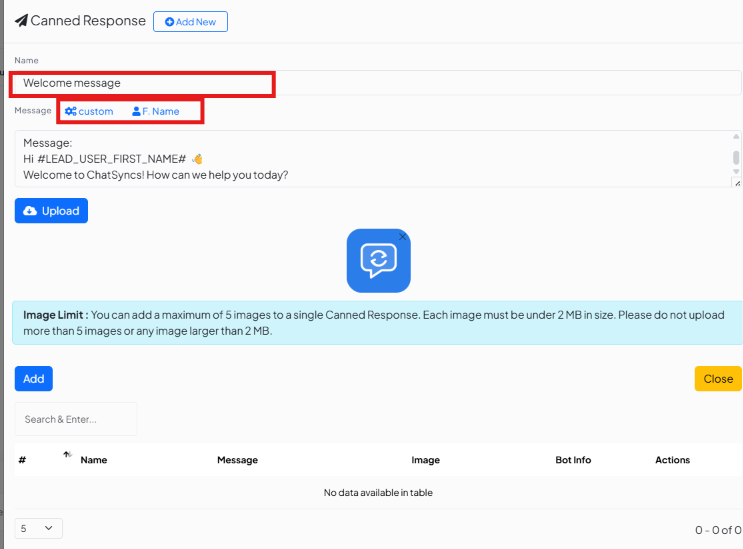Click the message box scrollbar down arrow

[736, 171]
